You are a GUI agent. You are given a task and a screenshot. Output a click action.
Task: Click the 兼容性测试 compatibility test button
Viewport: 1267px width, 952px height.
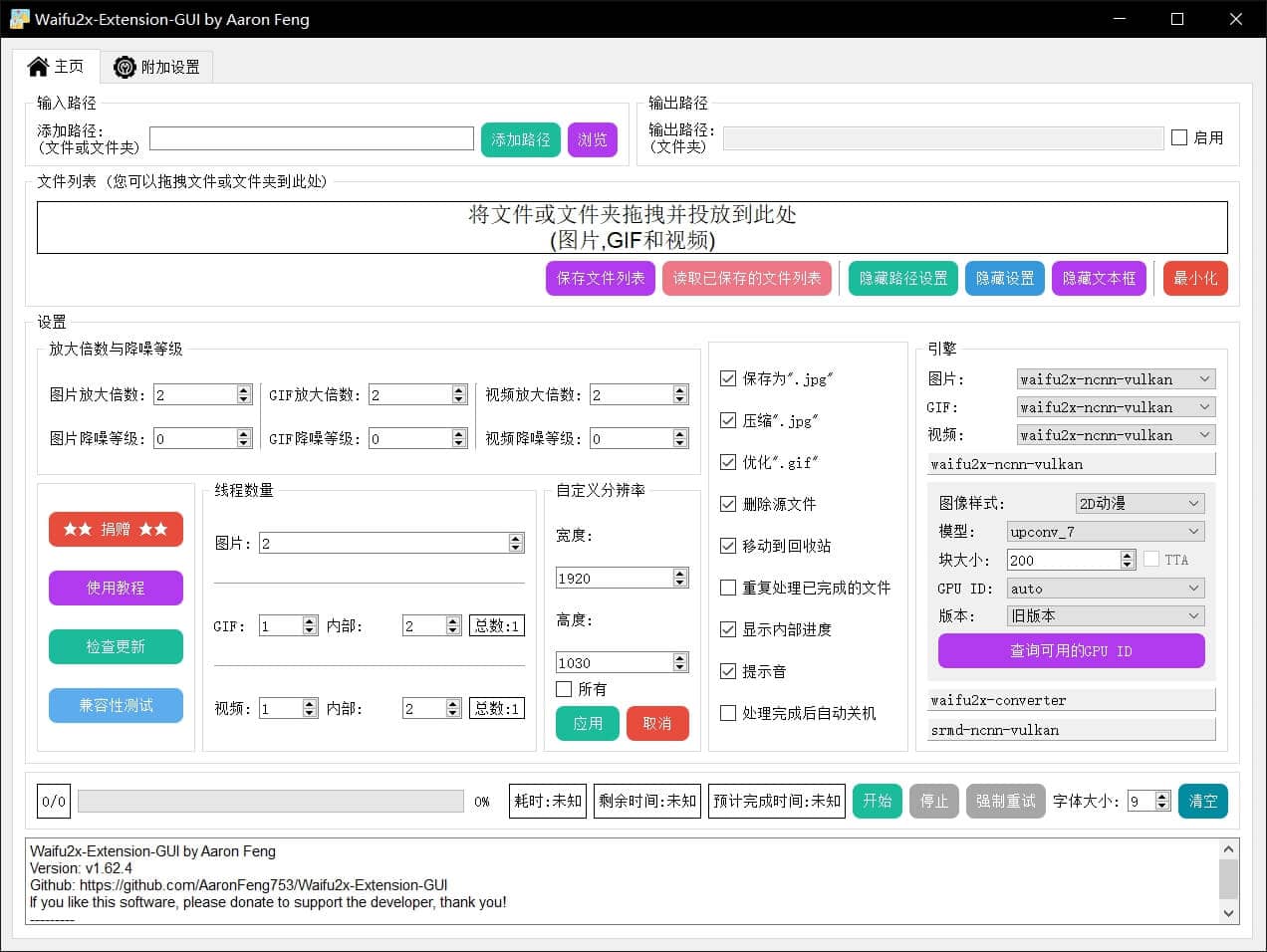click(116, 705)
